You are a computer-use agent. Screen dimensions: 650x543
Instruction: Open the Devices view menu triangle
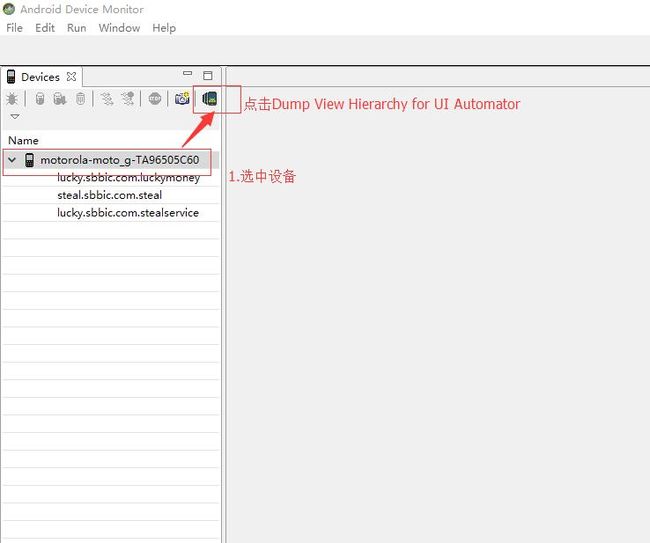[x=15, y=117]
